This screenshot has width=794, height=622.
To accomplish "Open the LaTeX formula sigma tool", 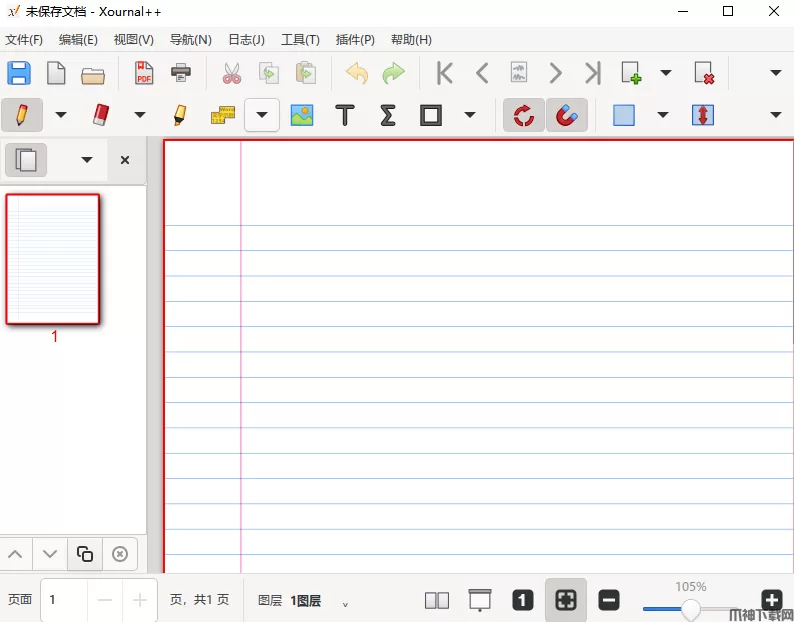I will (388, 115).
